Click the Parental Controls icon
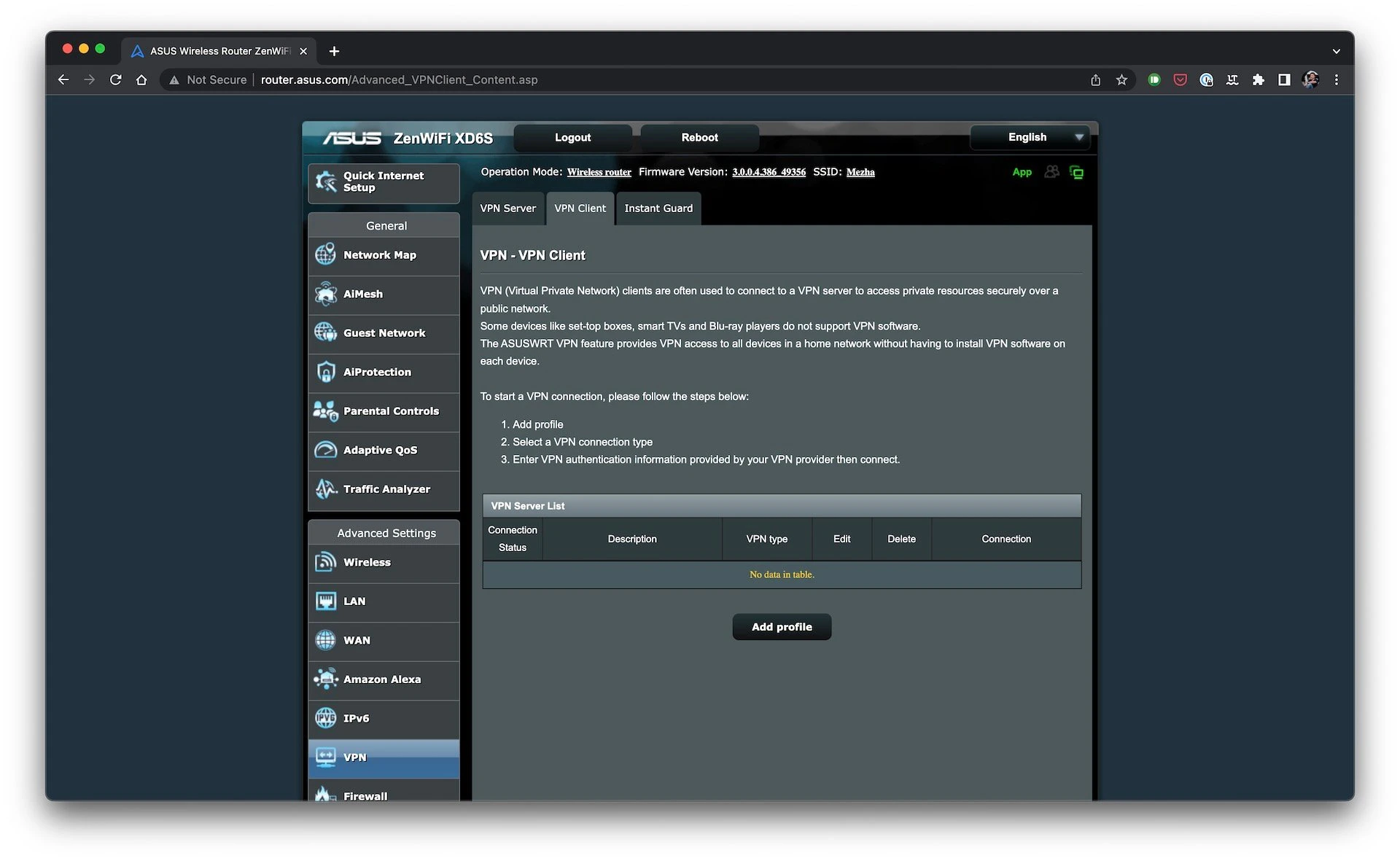 (325, 411)
